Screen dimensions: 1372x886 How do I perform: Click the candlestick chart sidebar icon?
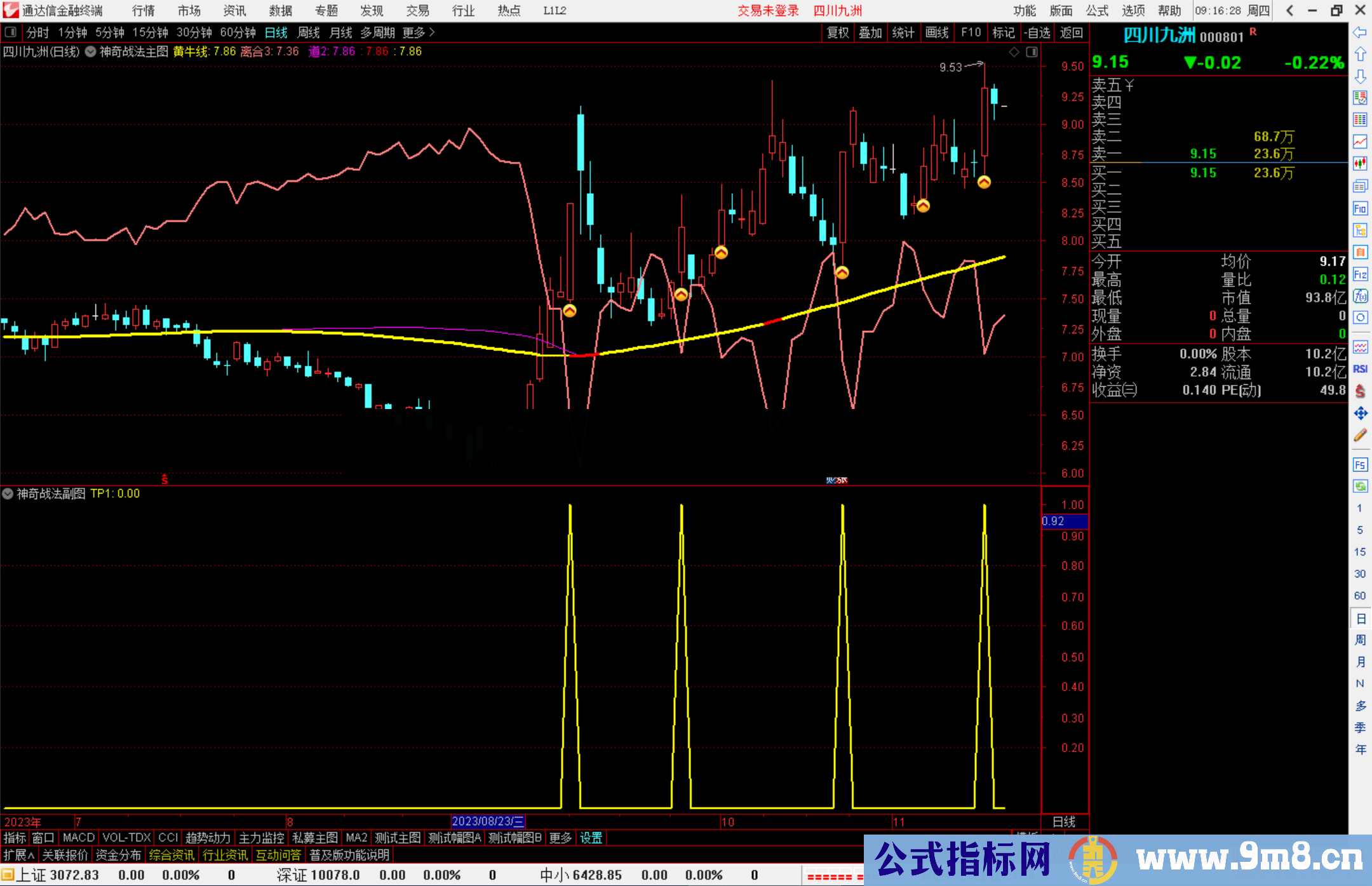coord(1360,163)
